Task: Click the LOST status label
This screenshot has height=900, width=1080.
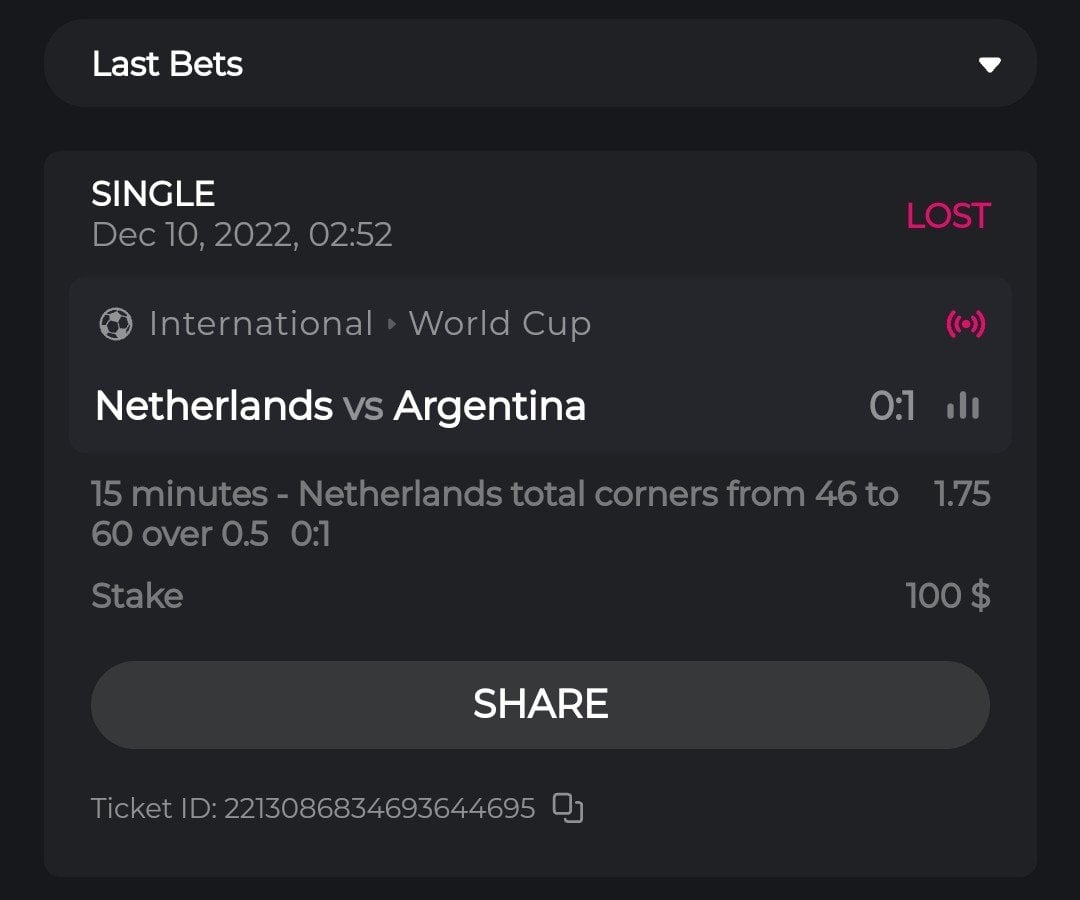Action: pos(947,216)
